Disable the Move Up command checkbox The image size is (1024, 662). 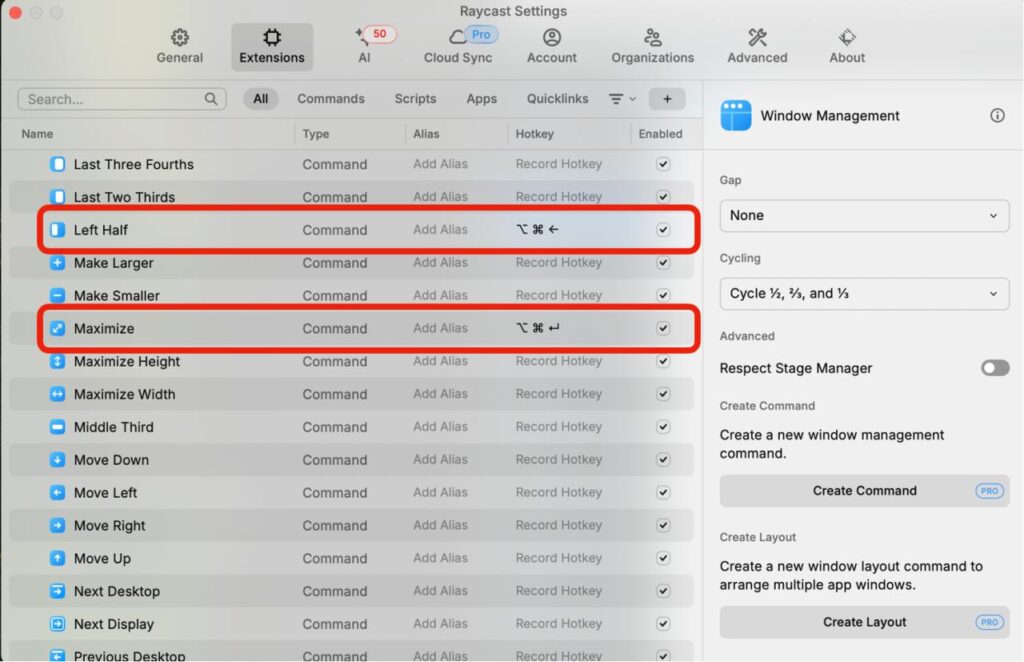[663, 558]
